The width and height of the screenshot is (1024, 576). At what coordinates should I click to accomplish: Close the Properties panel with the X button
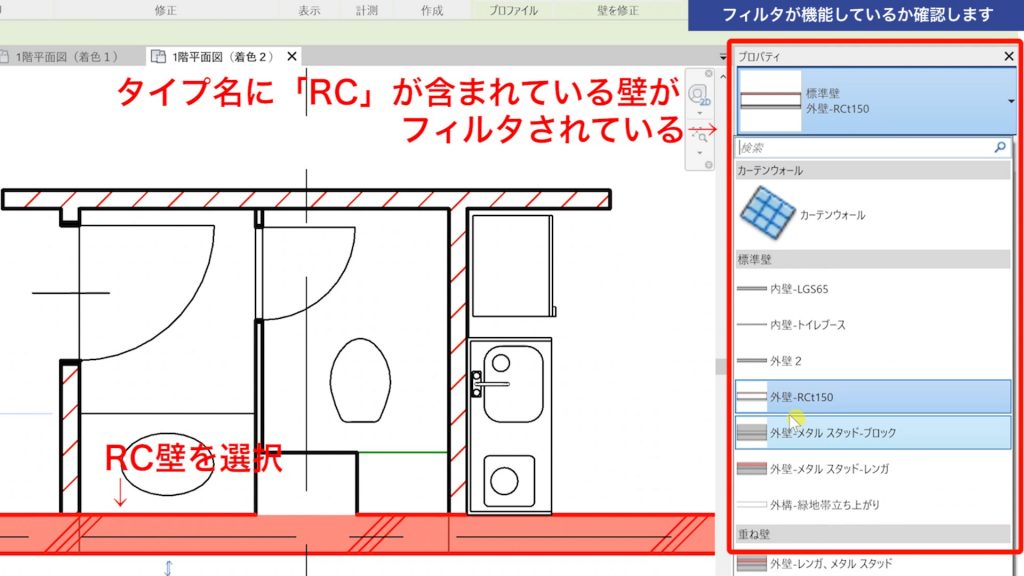(x=1008, y=56)
